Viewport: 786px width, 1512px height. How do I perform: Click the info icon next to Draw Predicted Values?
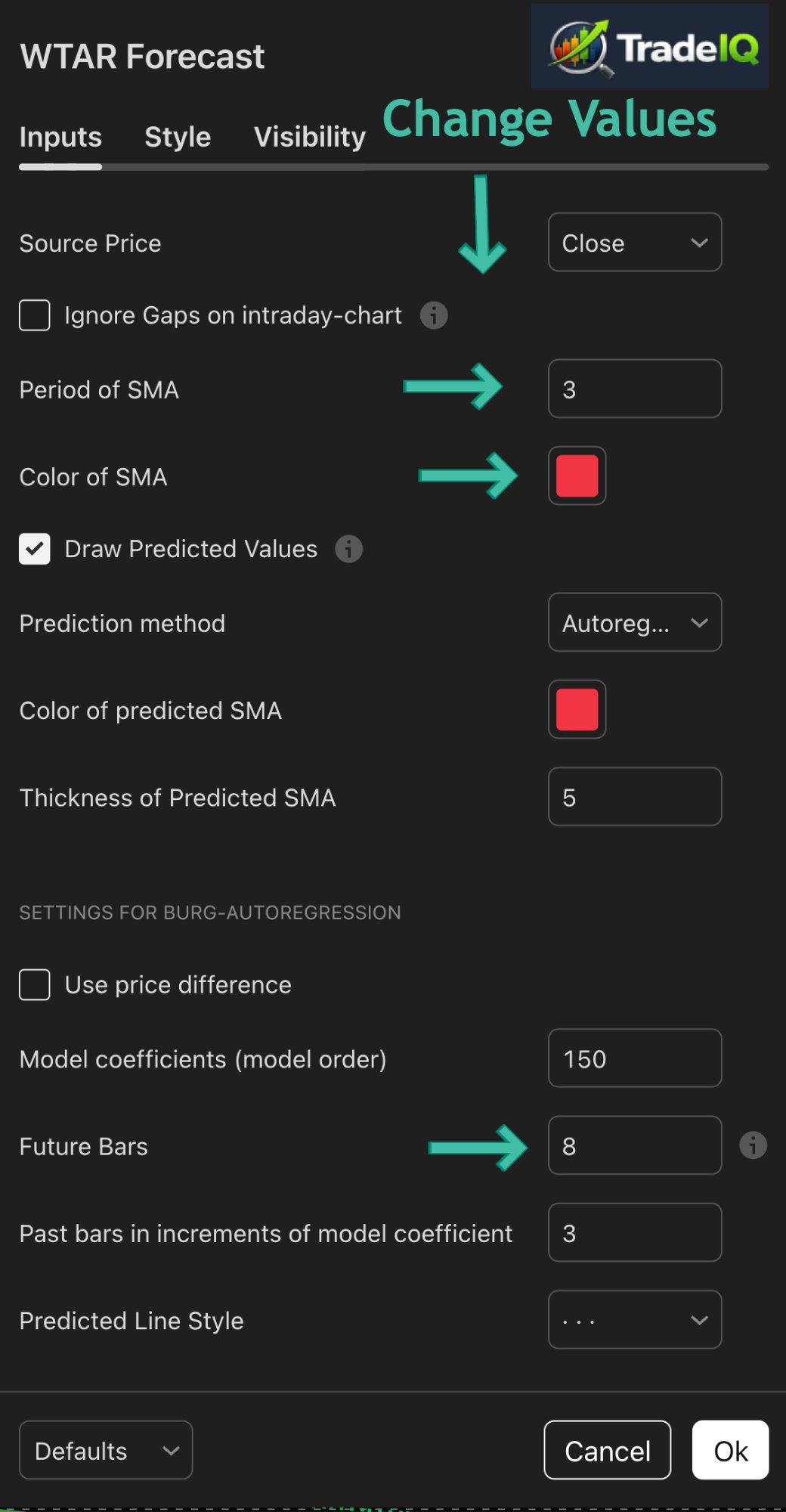click(348, 549)
